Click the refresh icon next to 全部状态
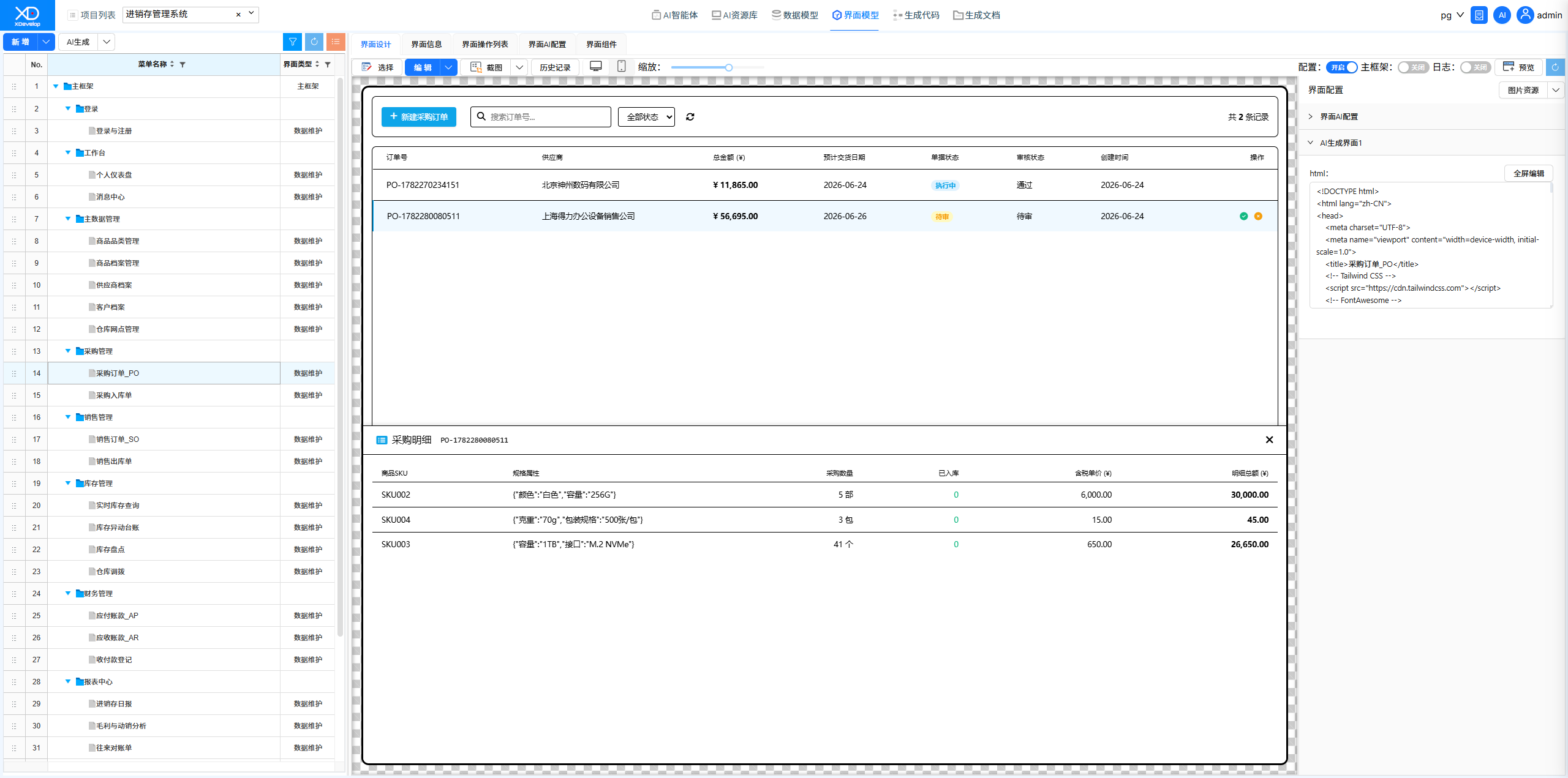Image resolution: width=1568 pixels, height=778 pixels. (x=690, y=117)
